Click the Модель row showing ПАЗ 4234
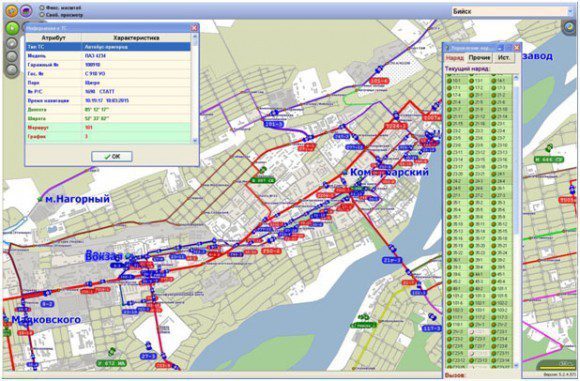The width and height of the screenshot is (580, 381). pyautogui.click(x=108, y=56)
